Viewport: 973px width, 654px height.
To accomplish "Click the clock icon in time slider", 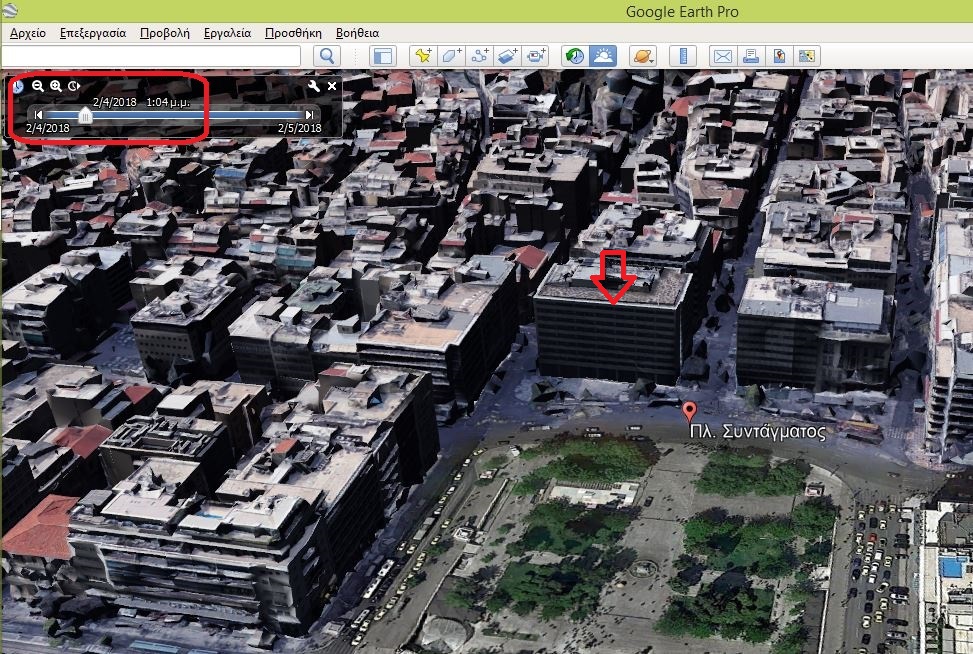I will (17, 86).
